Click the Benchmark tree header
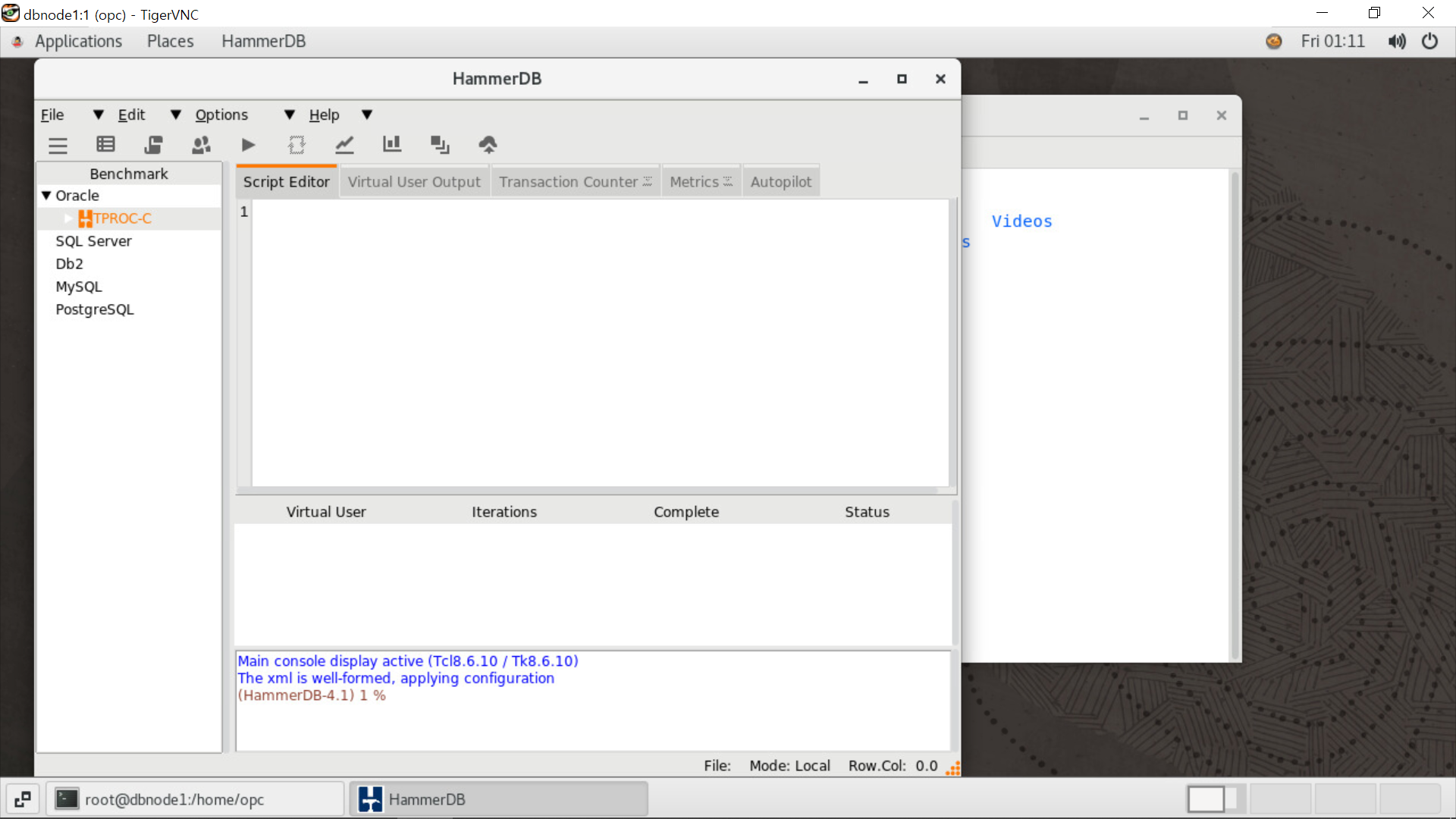Viewport: 1456px width, 819px height. pos(129,174)
